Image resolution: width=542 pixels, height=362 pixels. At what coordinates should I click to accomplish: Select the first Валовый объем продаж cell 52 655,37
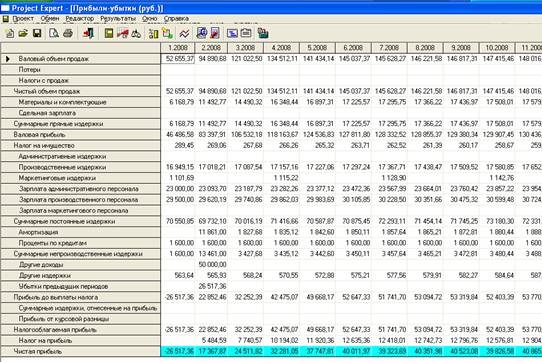[178, 59]
